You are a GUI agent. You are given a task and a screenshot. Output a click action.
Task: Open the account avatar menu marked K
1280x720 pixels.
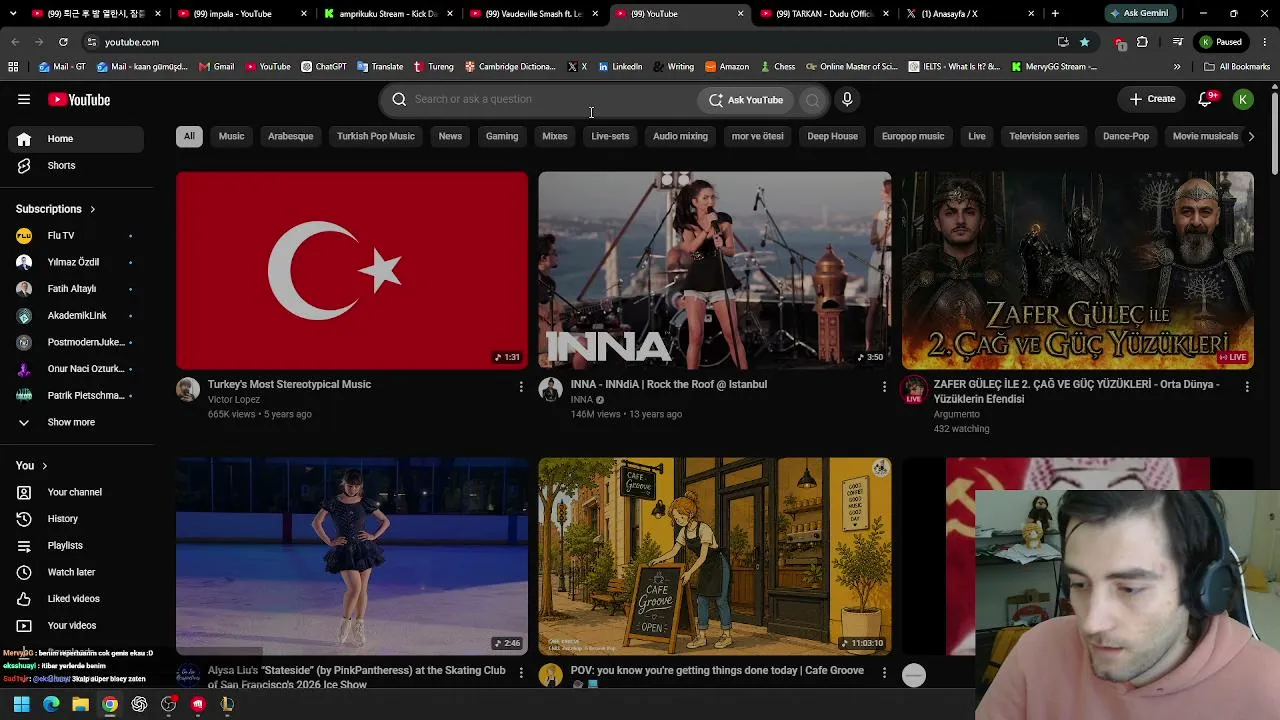[x=1243, y=99]
